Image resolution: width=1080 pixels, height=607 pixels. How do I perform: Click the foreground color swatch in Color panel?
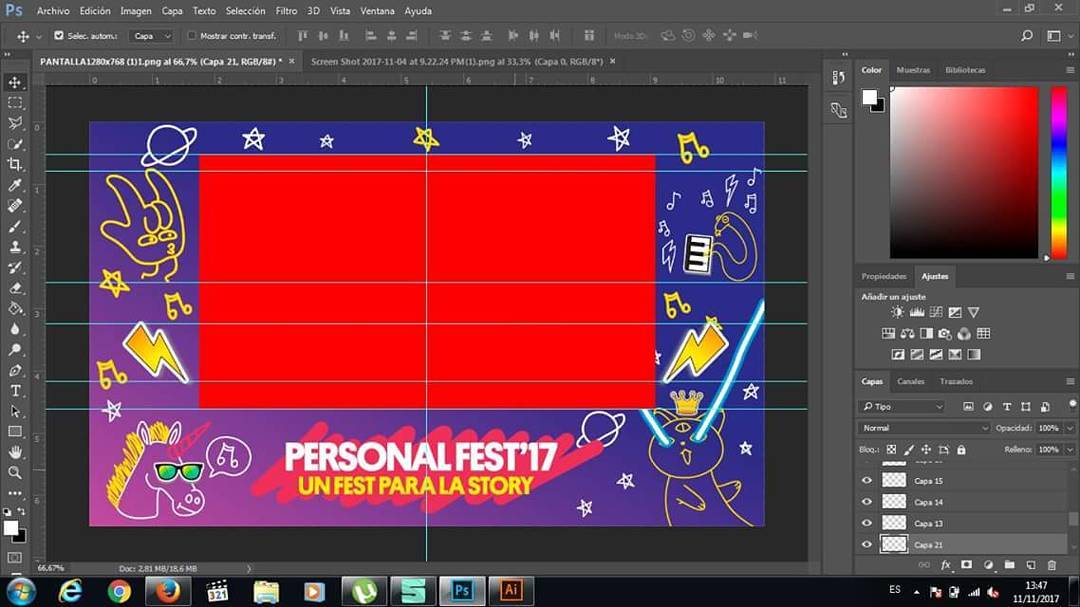point(870,97)
